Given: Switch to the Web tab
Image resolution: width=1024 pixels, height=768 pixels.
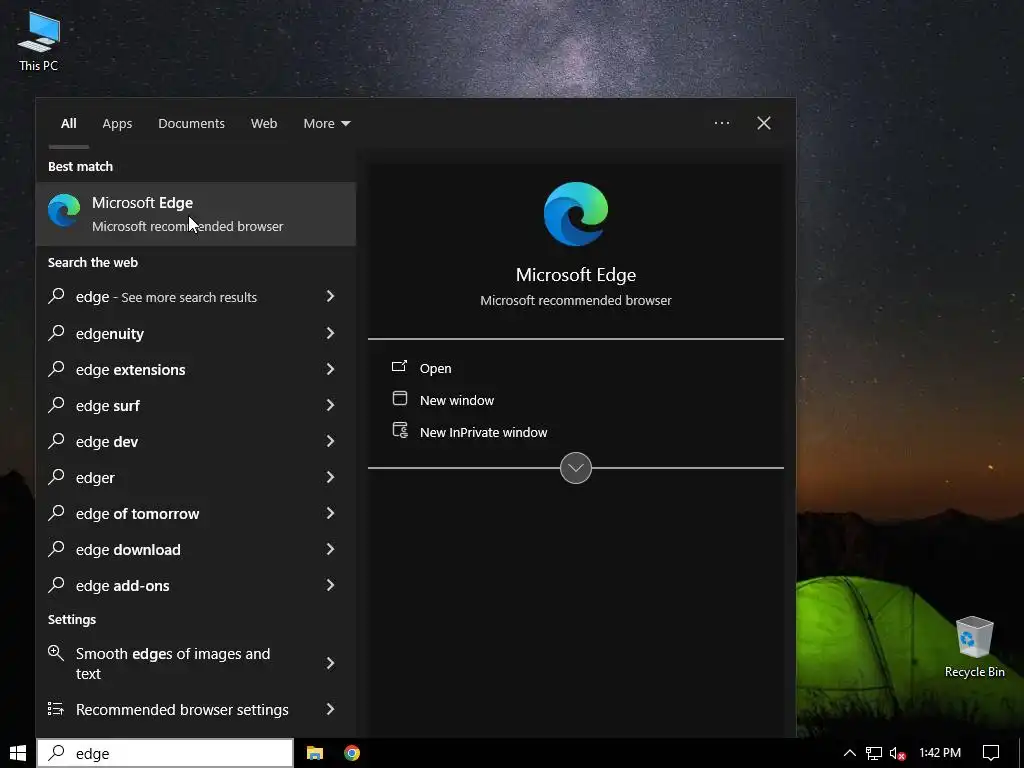Looking at the screenshot, I should pos(264,123).
